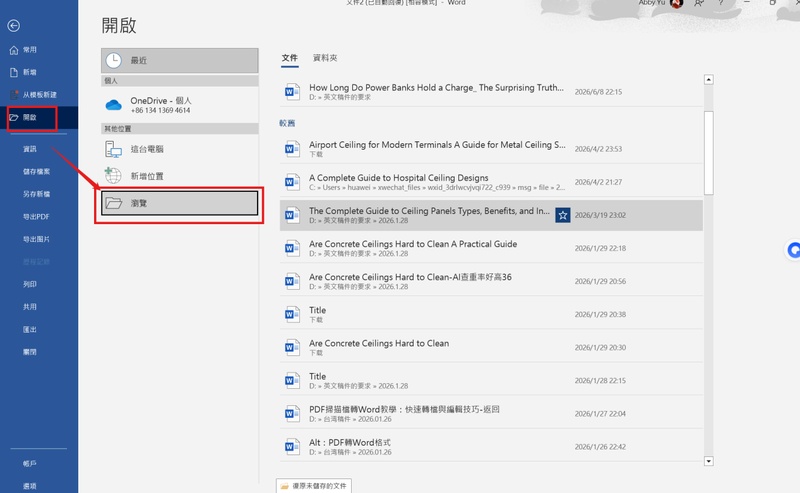Click Word icon of The Complete Guide to Ceiling Panels
Screen dimensions: 800x493
pos(292,215)
